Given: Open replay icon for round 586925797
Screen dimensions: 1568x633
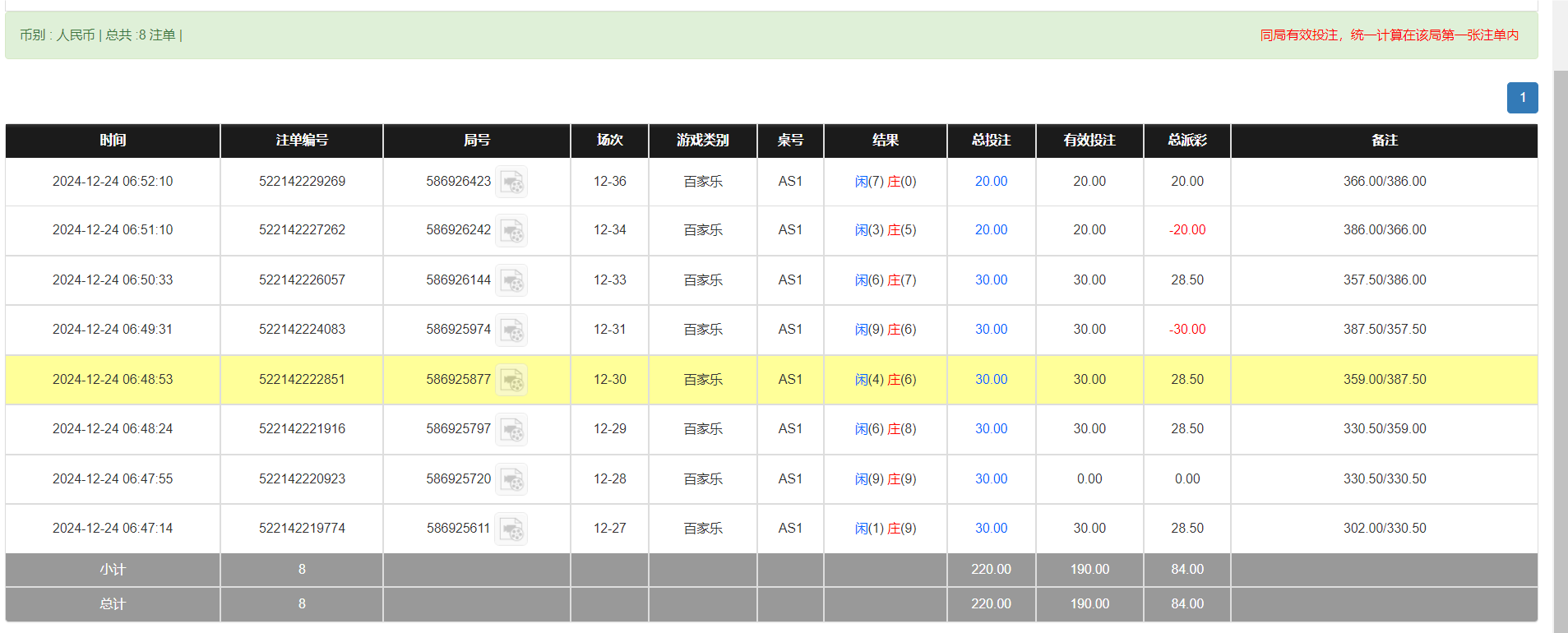Looking at the screenshot, I should [511, 429].
